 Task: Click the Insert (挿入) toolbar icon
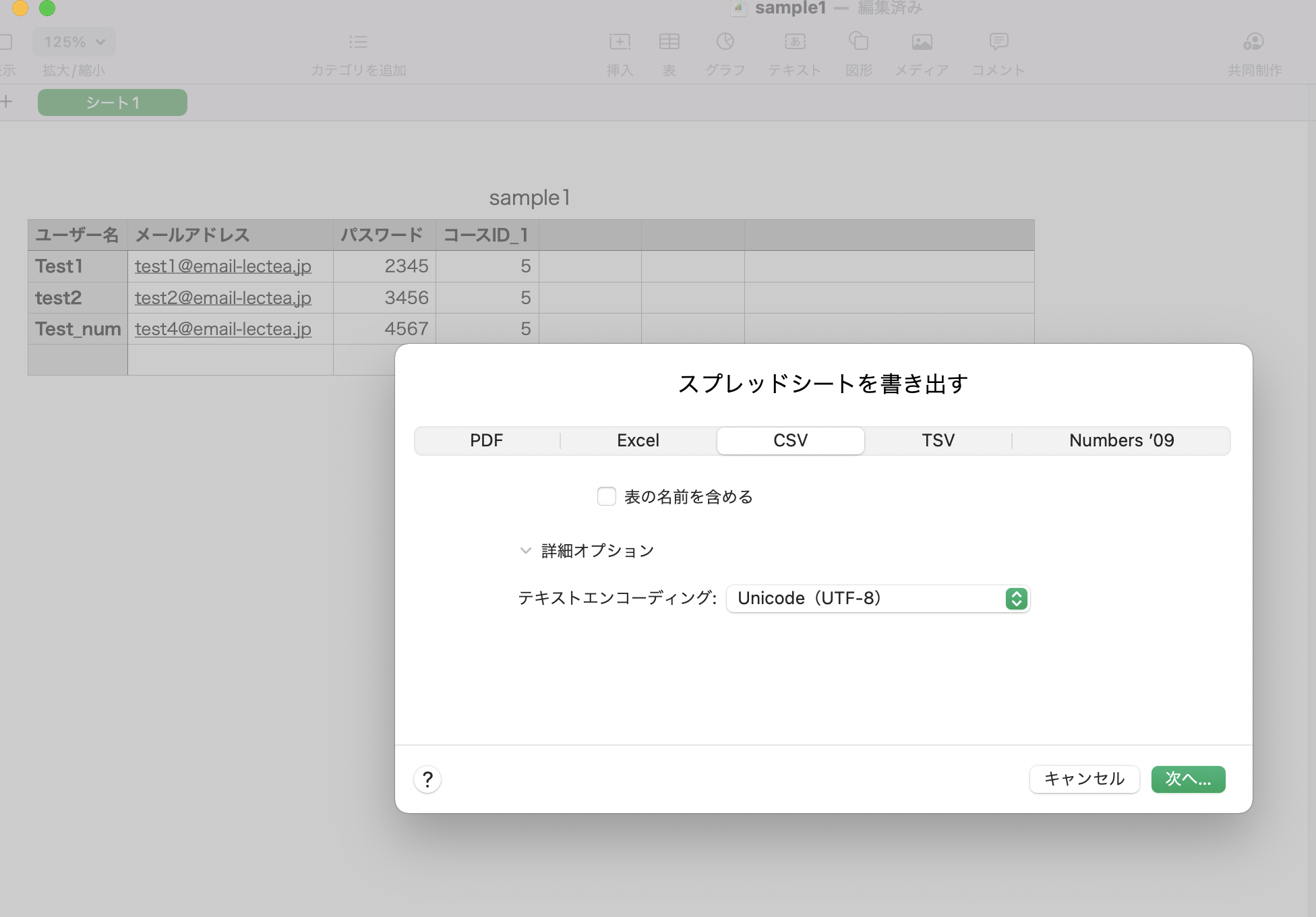[x=620, y=42]
